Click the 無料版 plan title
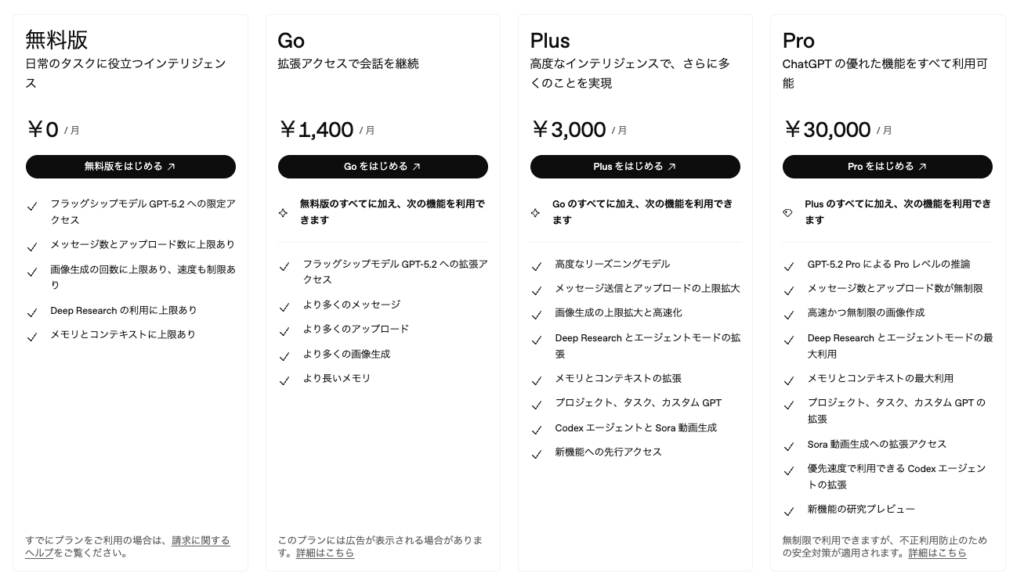This screenshot has height=584, width=1024. 57,40
